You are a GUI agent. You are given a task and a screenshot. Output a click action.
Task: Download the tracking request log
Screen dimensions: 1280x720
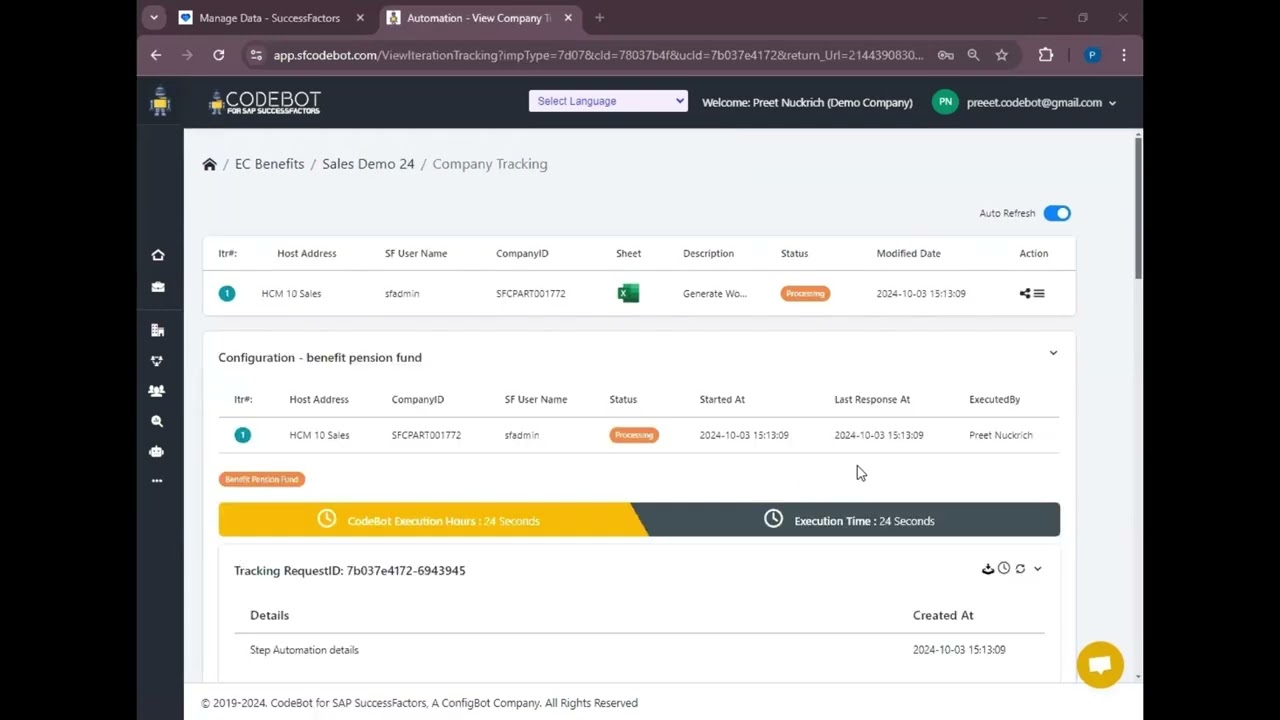pyautogui.click(x=988, y=569)
